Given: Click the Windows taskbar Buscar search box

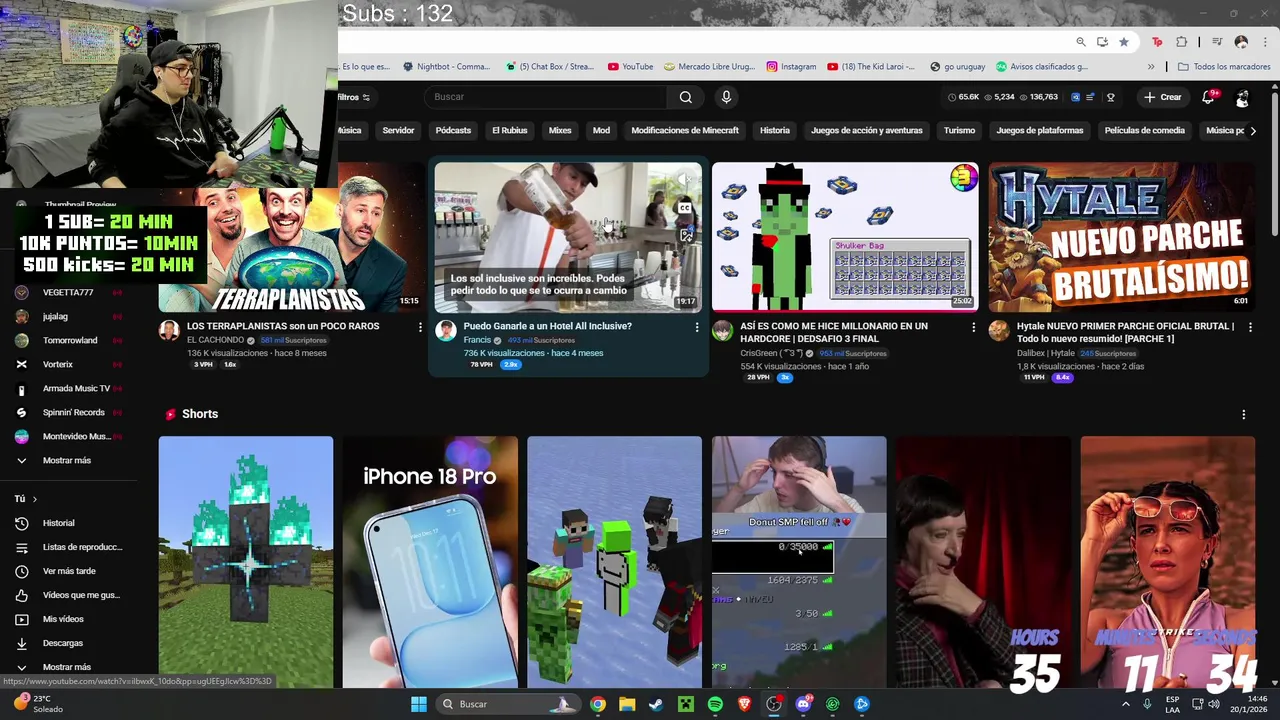Looking at the screenshot, I should 508,704.
